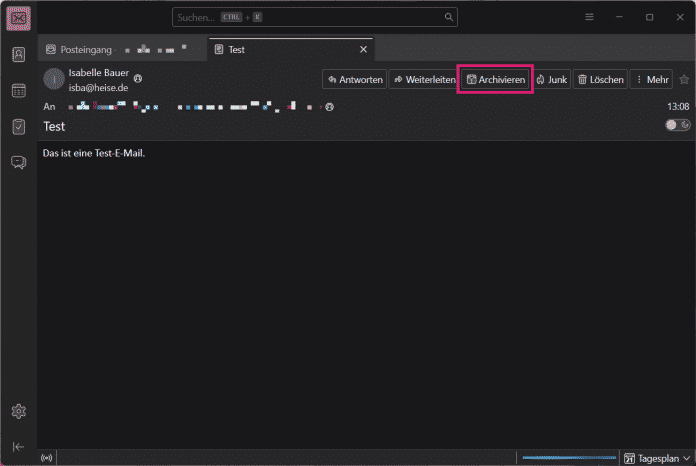Collapse the sidebar toolbar with the arrow icon
The image size is (696, 466).
[18, 446]
